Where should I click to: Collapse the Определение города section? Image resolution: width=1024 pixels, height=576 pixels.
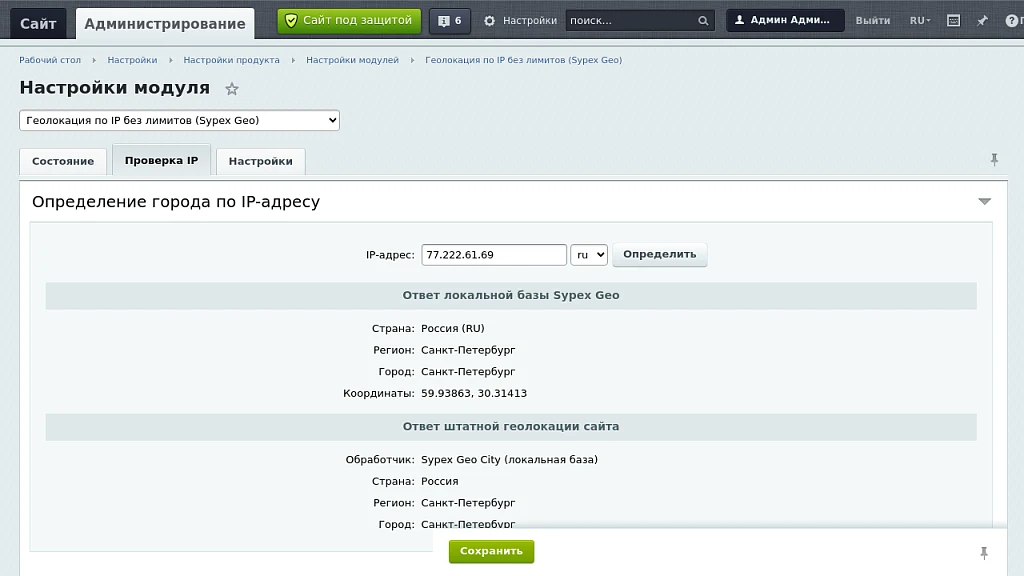pos(984,201)
